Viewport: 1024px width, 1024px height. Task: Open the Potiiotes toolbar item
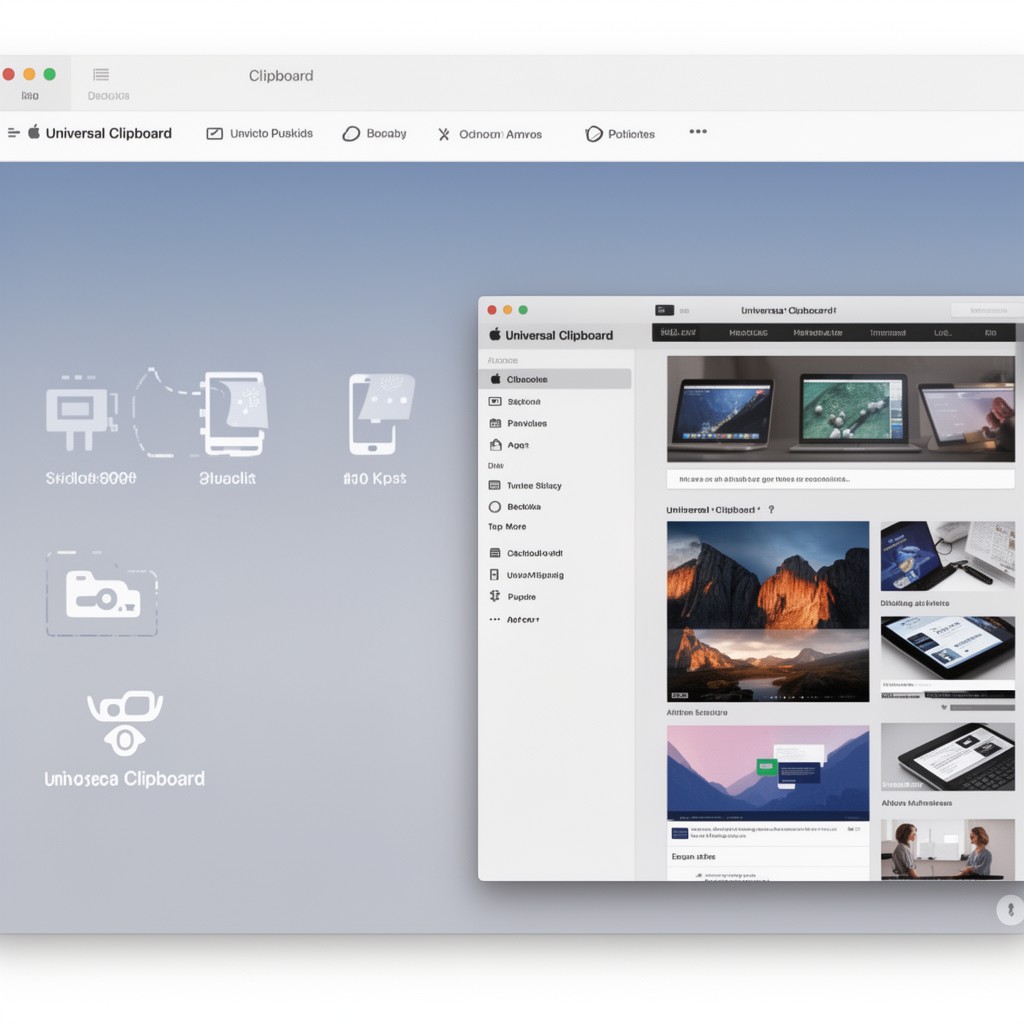(x=620, y=134)
